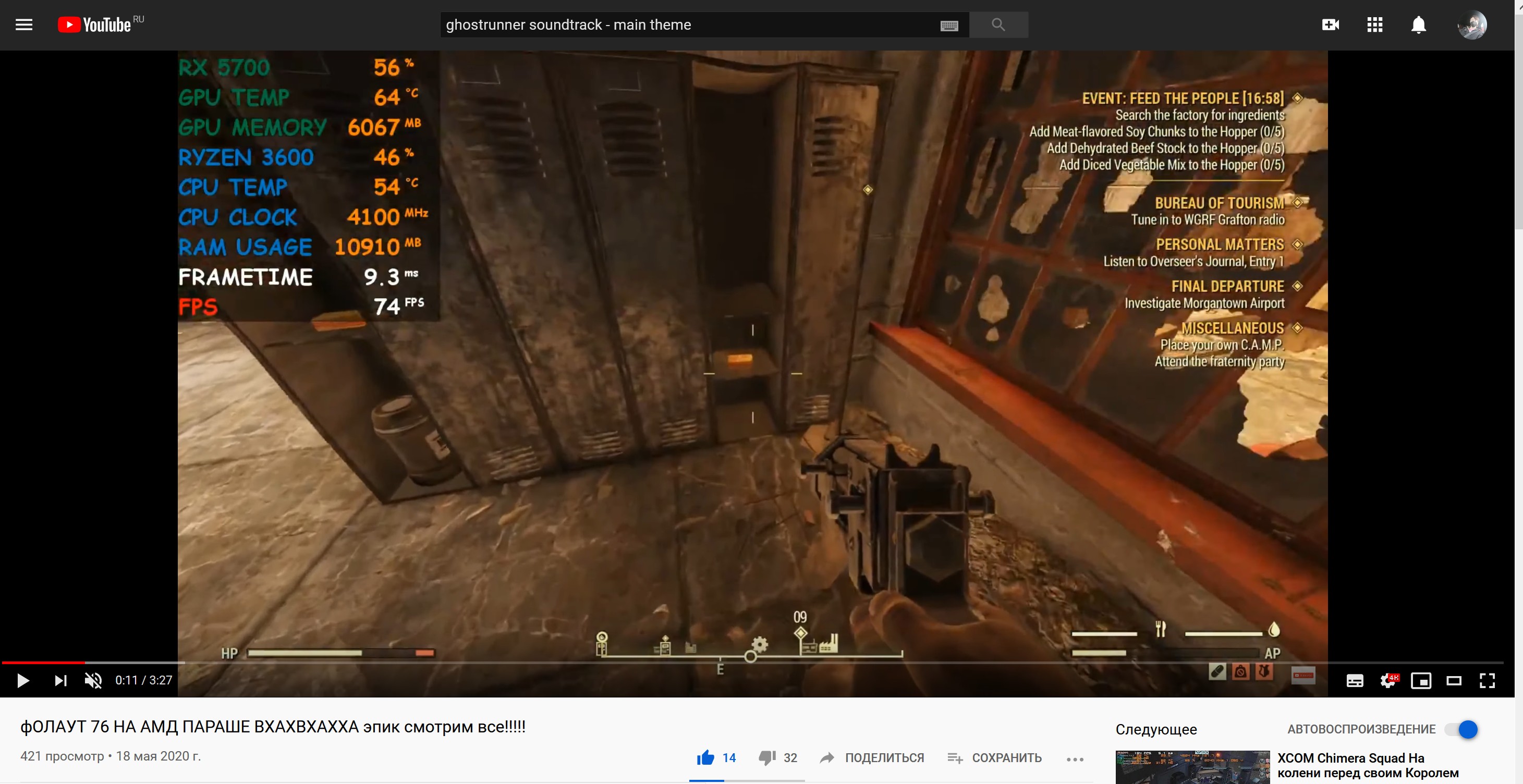This screenshot has width=1523, height=784.
Task: Open the create video camera icon
Action: 1330,25
